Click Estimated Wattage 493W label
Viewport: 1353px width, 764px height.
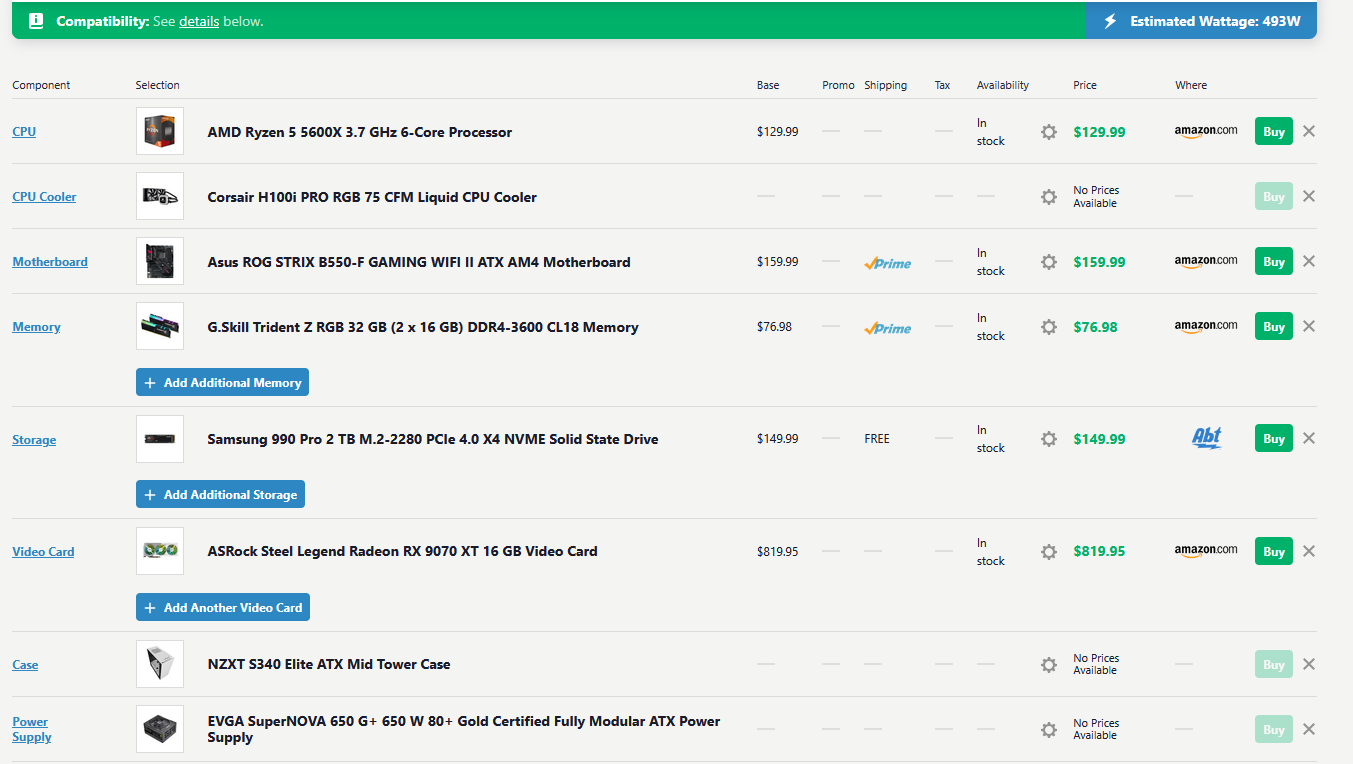pos(1216,21)
